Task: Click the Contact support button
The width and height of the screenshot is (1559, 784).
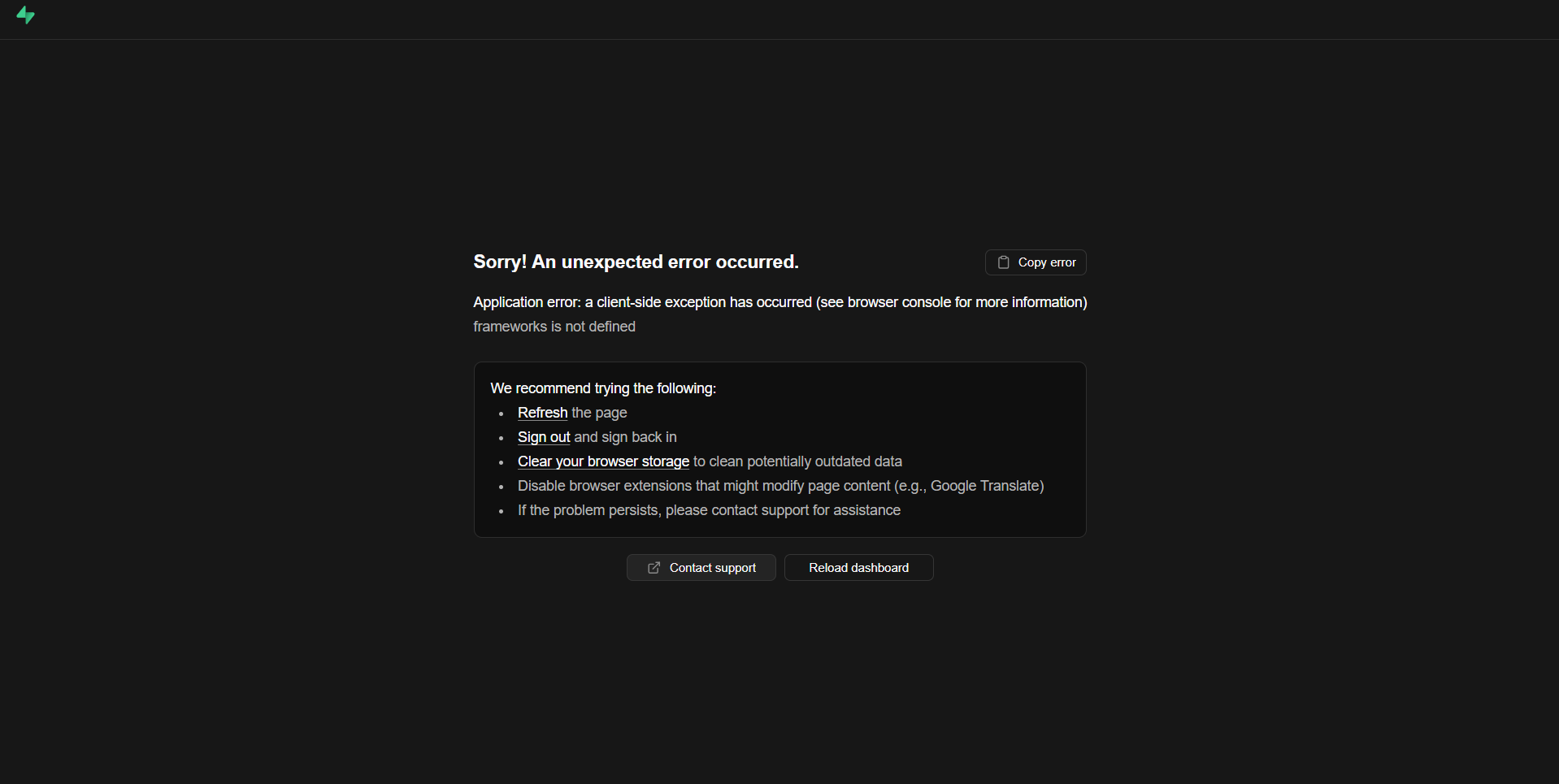Action: (x=701, y=568)
